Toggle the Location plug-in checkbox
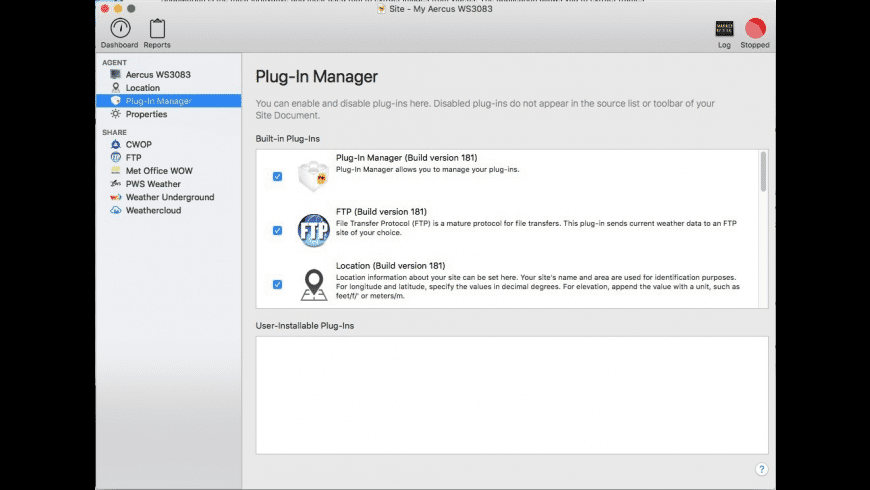Image resolution: width=870 pixels, height=490 pixels. click(277, 284)
